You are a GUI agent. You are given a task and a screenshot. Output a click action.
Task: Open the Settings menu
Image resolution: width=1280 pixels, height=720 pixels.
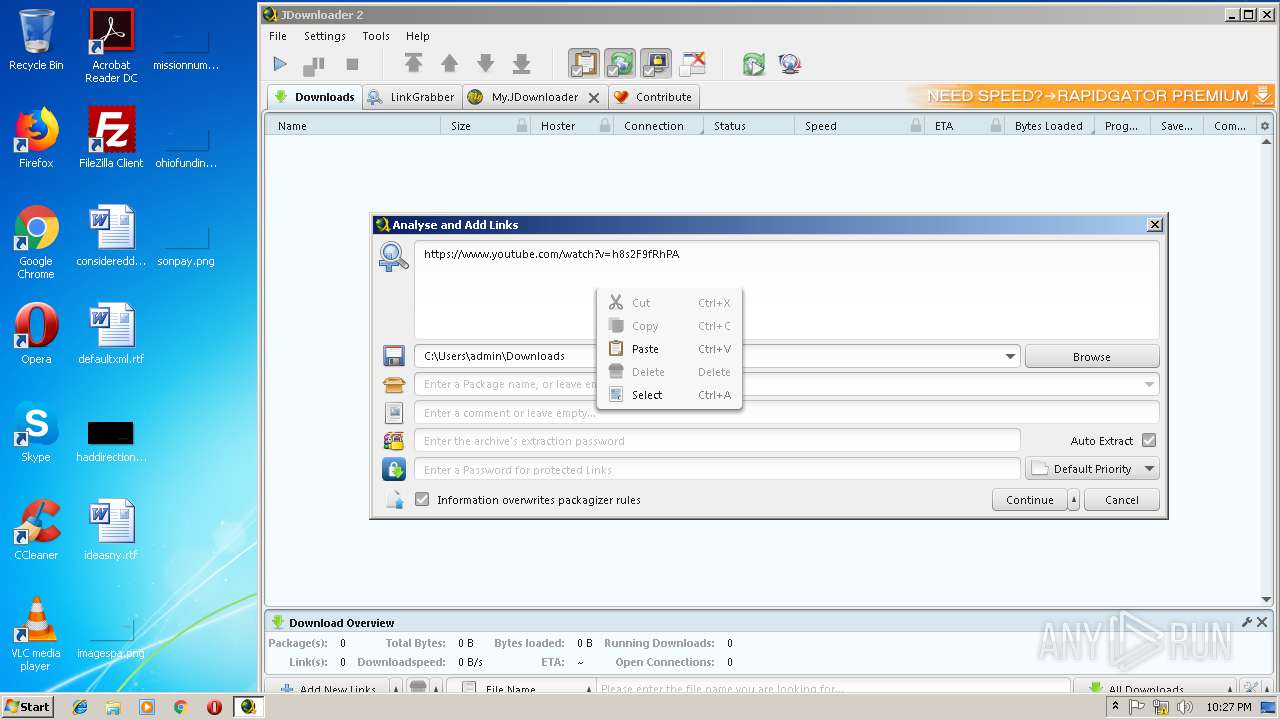[x=325, y=36]
